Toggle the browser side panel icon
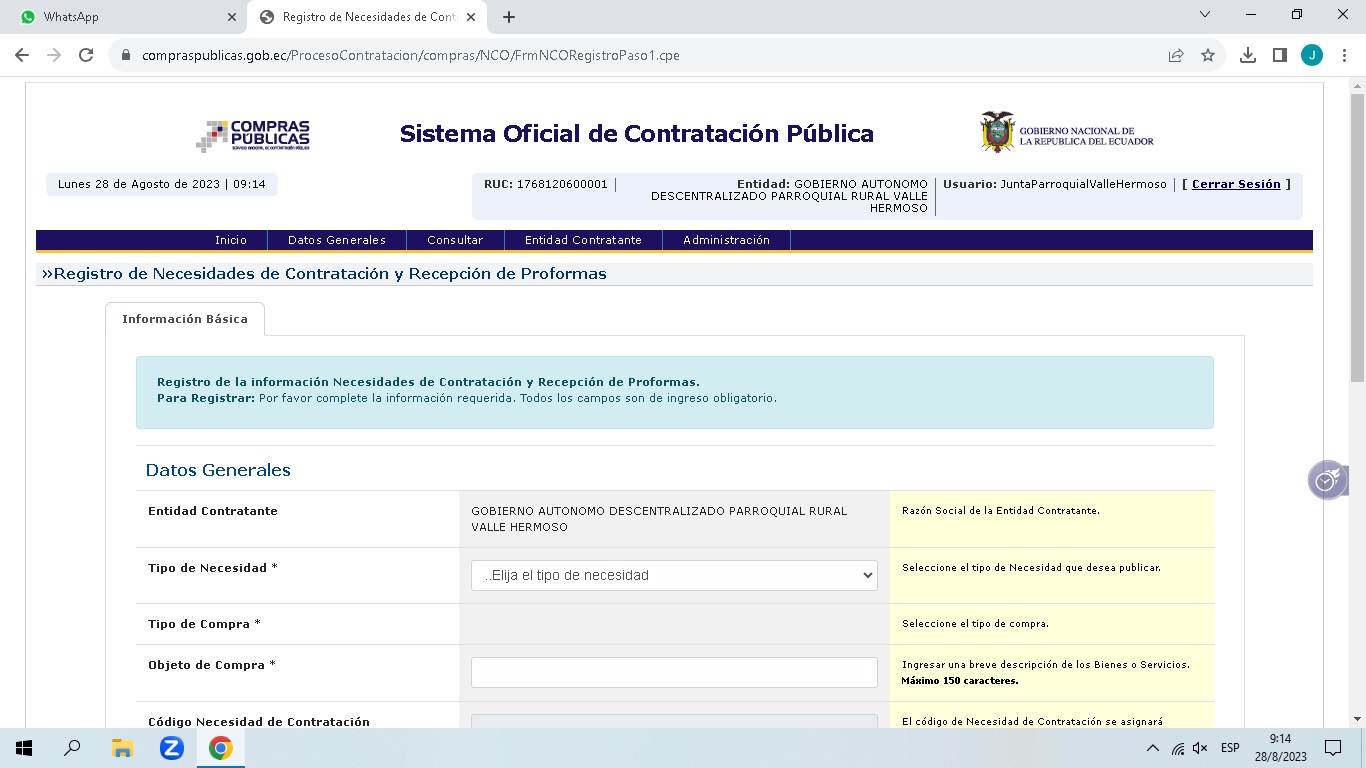Viewport: 1366px width, 768px height. pyautogui.click(x=1279, y=56)
